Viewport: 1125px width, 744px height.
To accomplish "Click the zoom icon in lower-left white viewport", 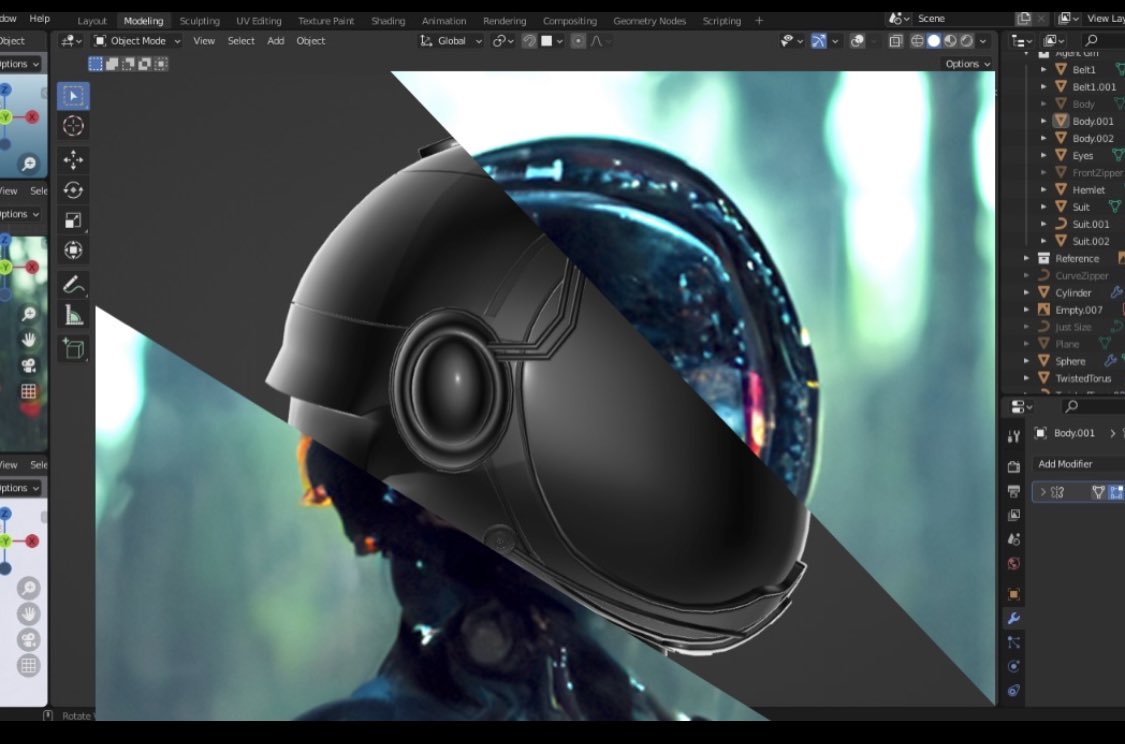I will tap(29, 588).
